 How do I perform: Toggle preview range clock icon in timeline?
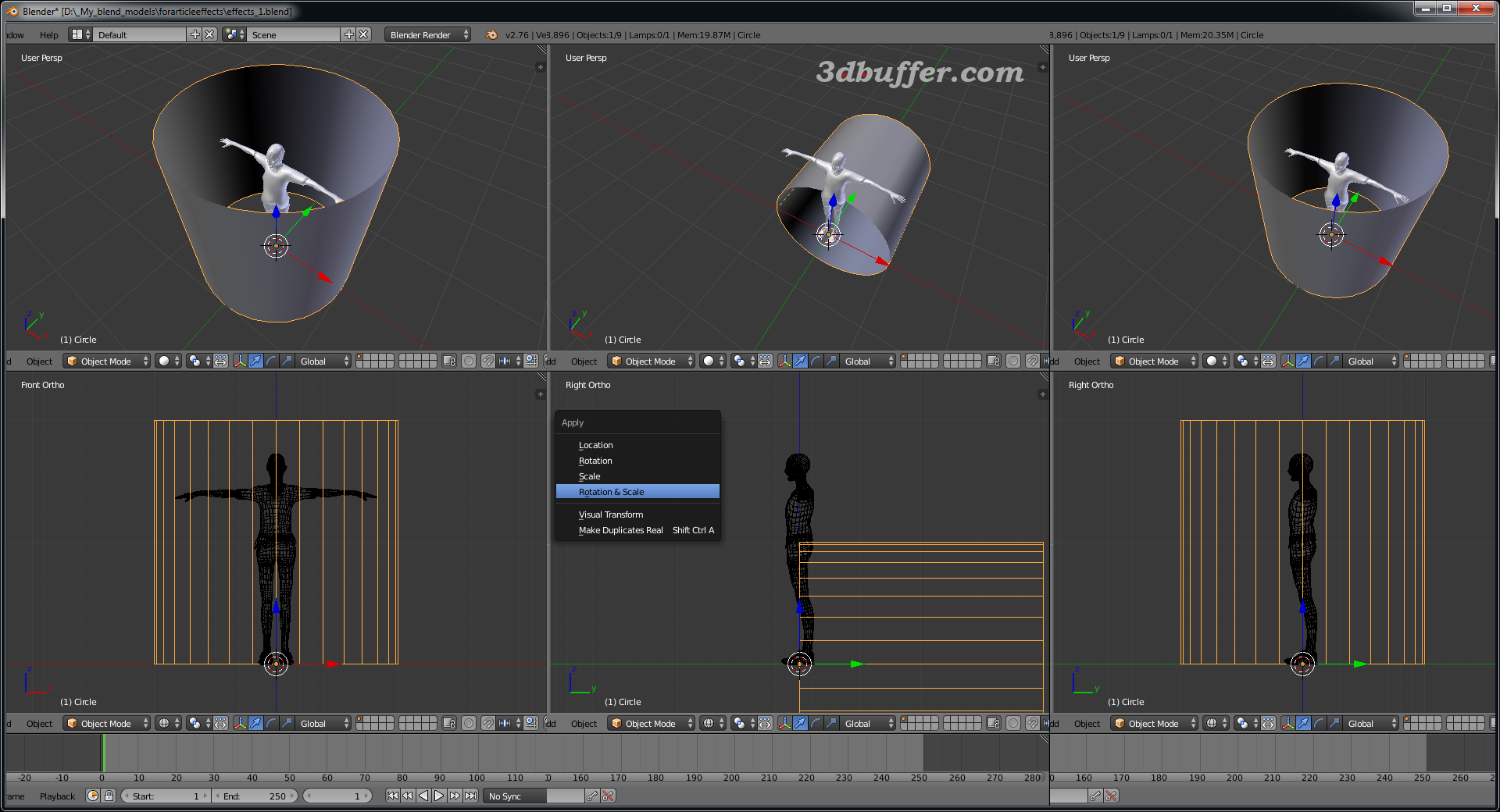pyautogui.click(x=93, y=796)
